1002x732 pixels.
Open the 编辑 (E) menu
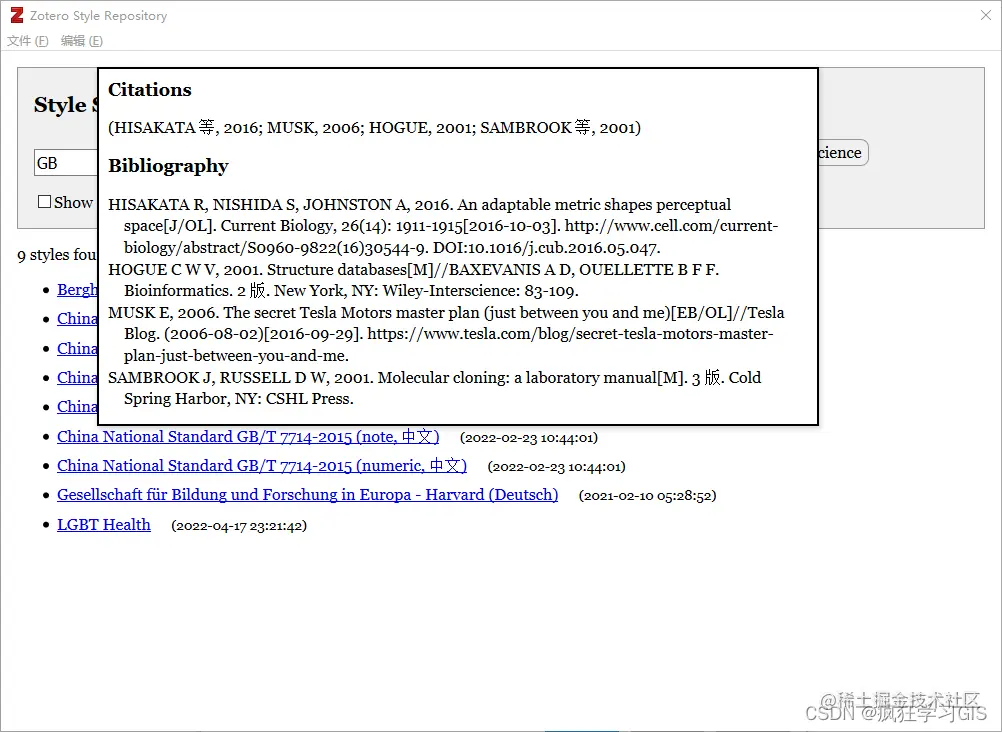coord(81,41)
